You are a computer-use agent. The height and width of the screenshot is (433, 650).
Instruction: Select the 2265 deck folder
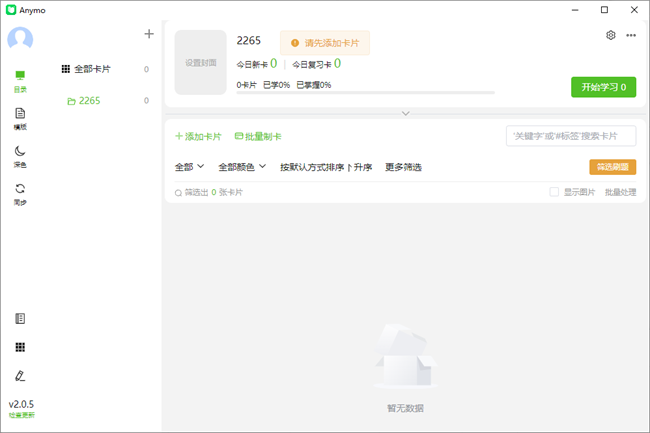coord(89,101)
